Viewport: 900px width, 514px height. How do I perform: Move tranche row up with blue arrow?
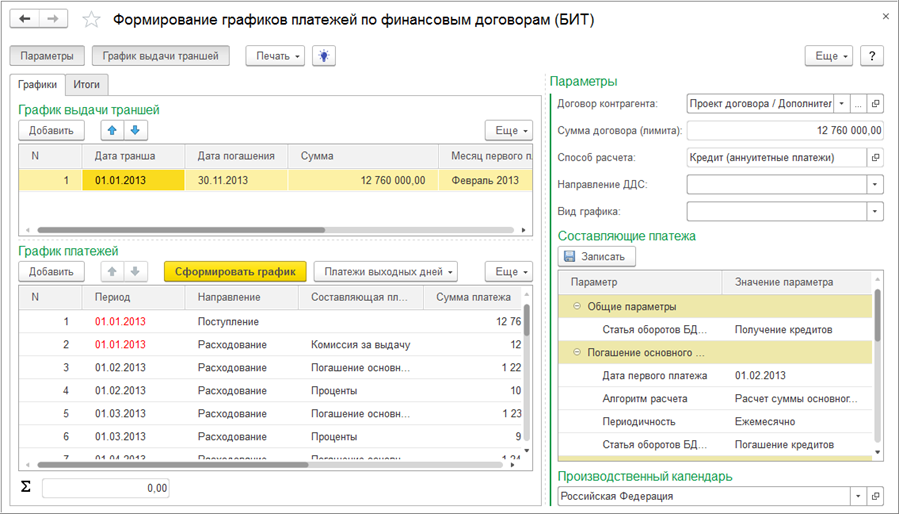point(116,130)
